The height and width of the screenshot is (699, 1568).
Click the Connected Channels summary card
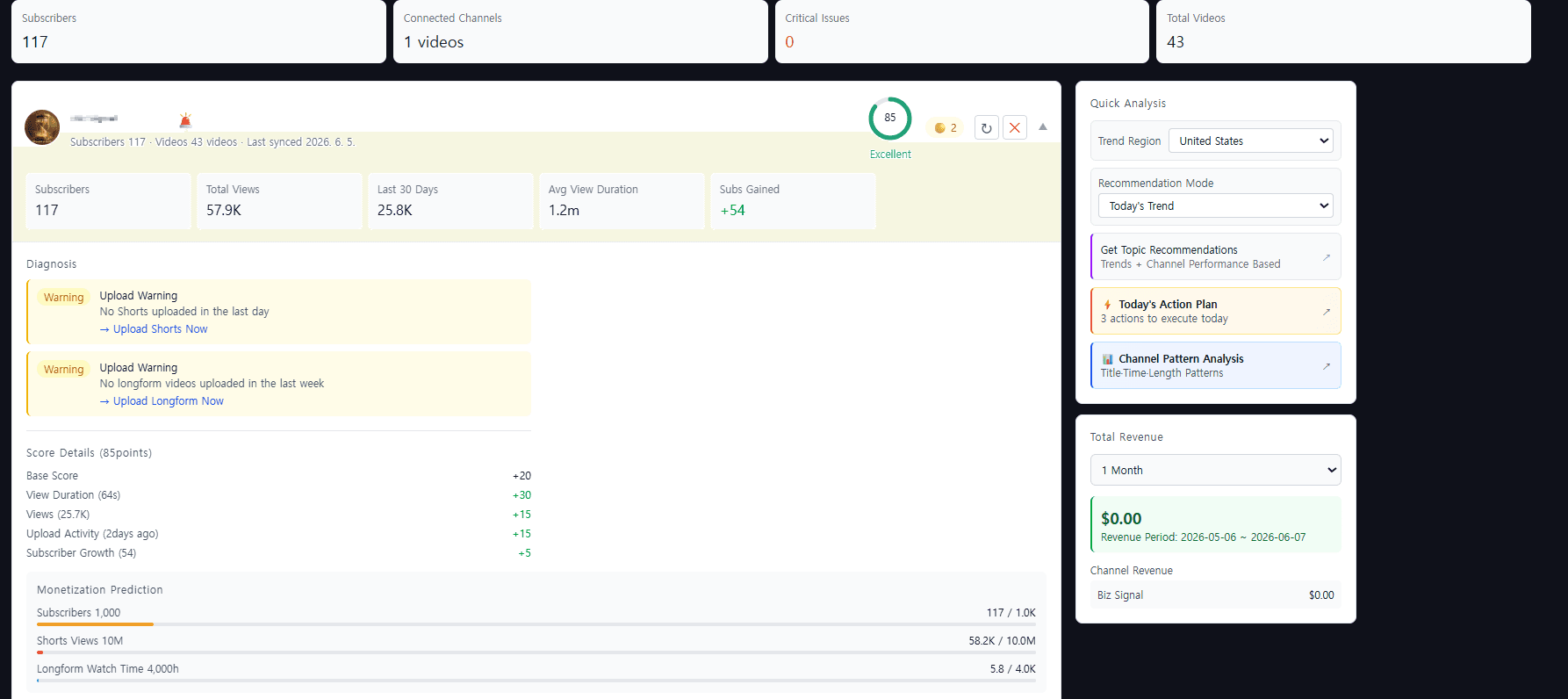pyautogui.click(x=580, y=31)
